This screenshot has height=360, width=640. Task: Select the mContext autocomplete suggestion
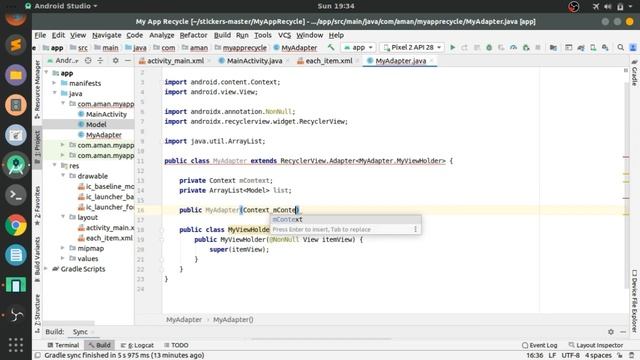345,220
